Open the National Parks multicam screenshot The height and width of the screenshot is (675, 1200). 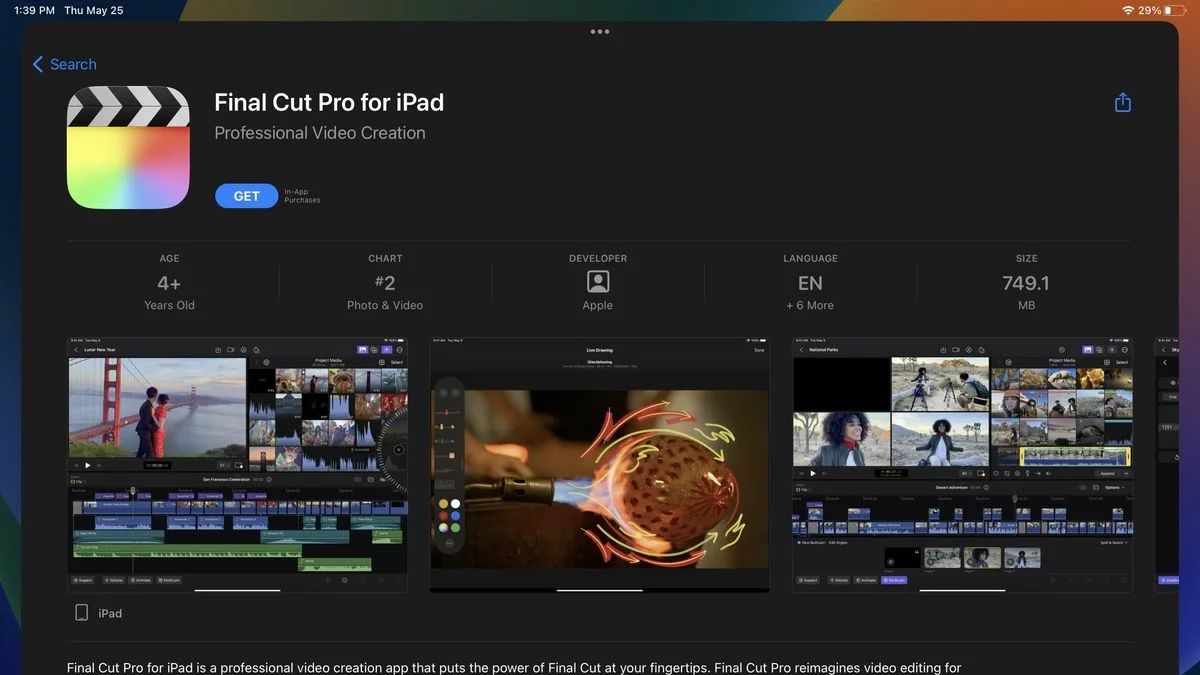tap(962, 465)
